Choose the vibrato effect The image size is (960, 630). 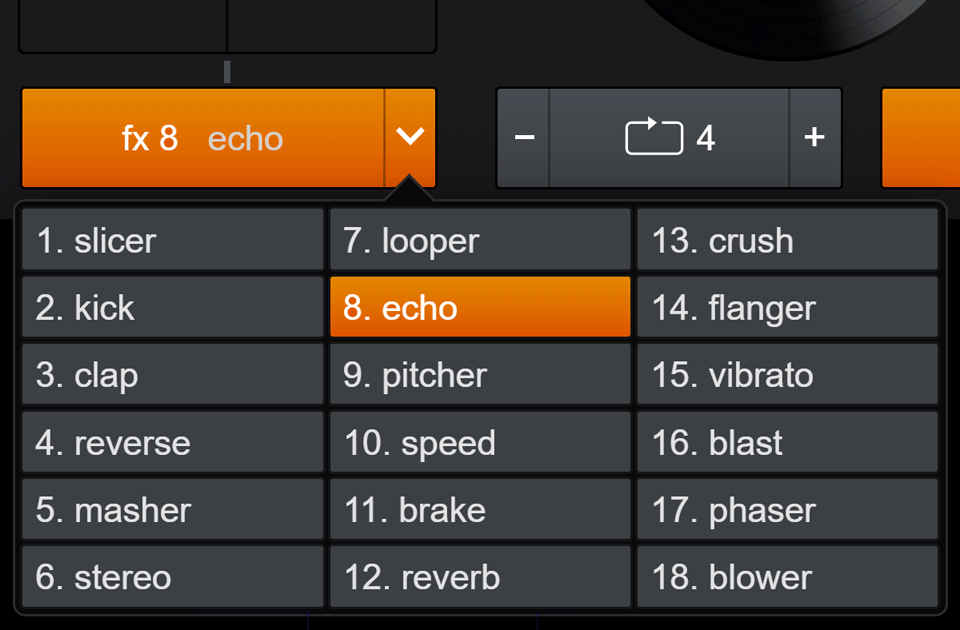click(x=787, y=374)
